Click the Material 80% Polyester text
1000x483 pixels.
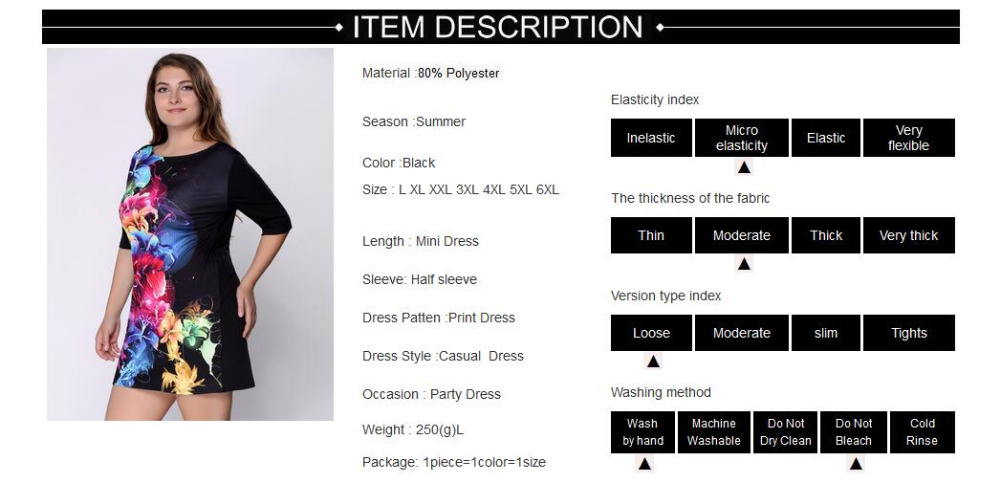430,73
